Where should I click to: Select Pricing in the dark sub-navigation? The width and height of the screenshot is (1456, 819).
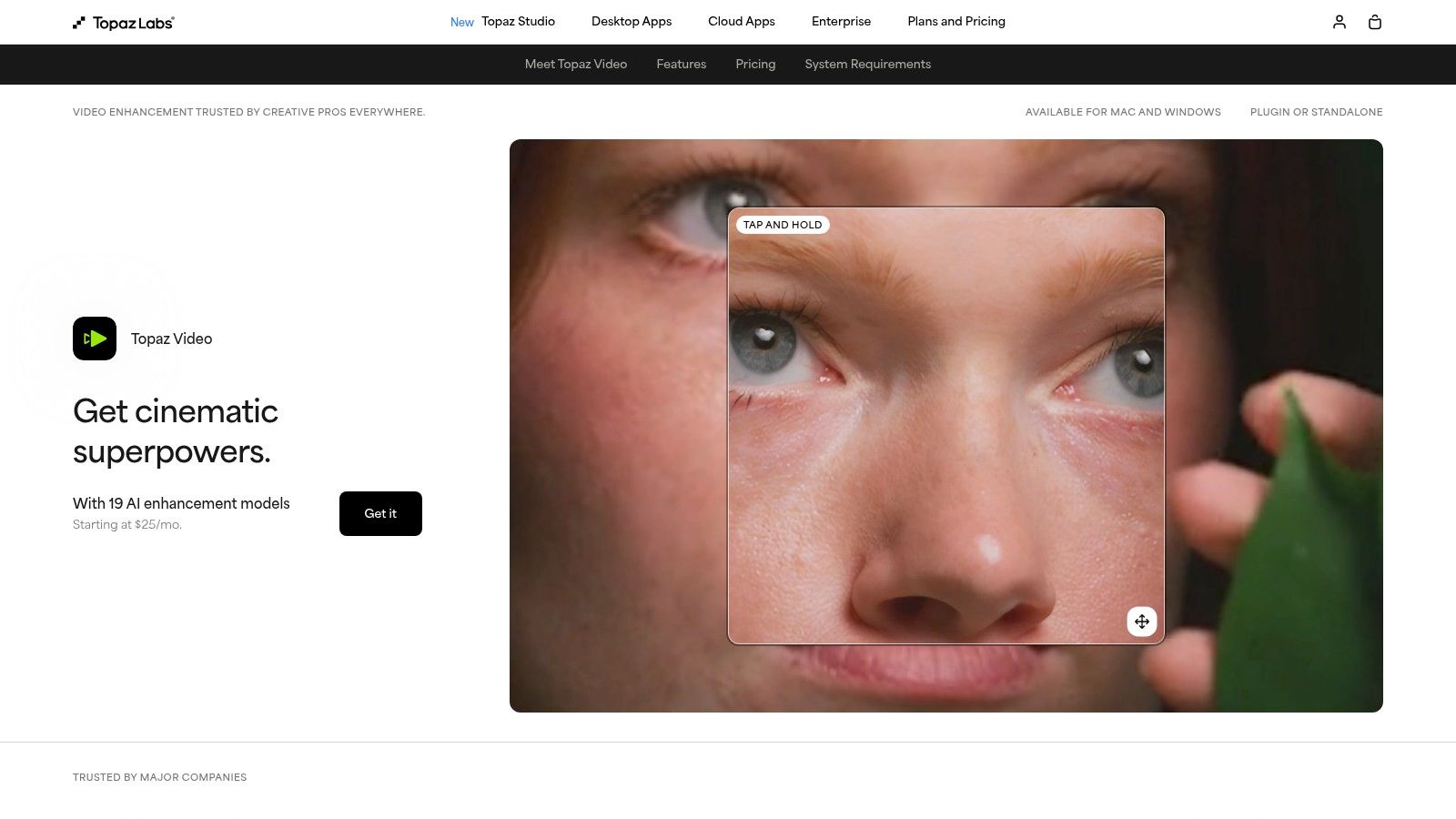pyautogui.click(x=755, y=65)
